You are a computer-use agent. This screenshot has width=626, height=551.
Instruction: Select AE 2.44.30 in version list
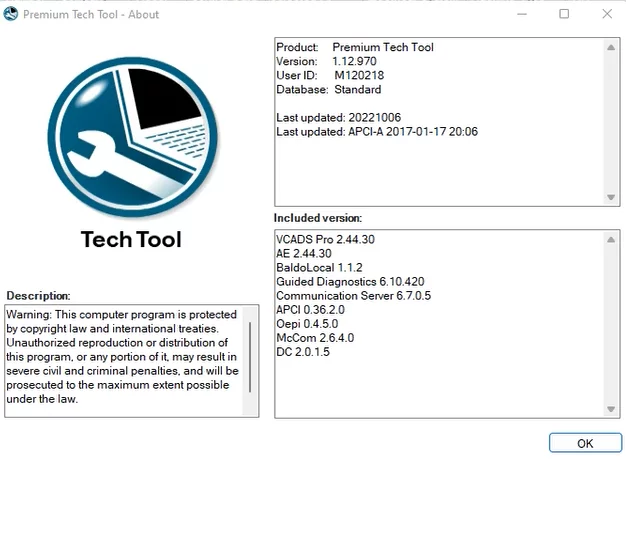(x=303, y=254)
